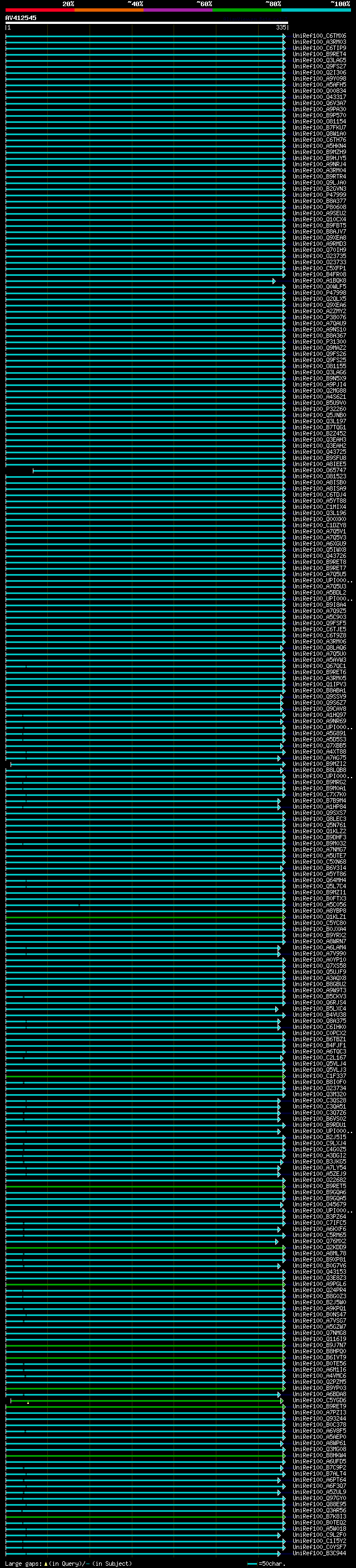Open hit UniRef100_A6LAM4

[x=319, y=947]
